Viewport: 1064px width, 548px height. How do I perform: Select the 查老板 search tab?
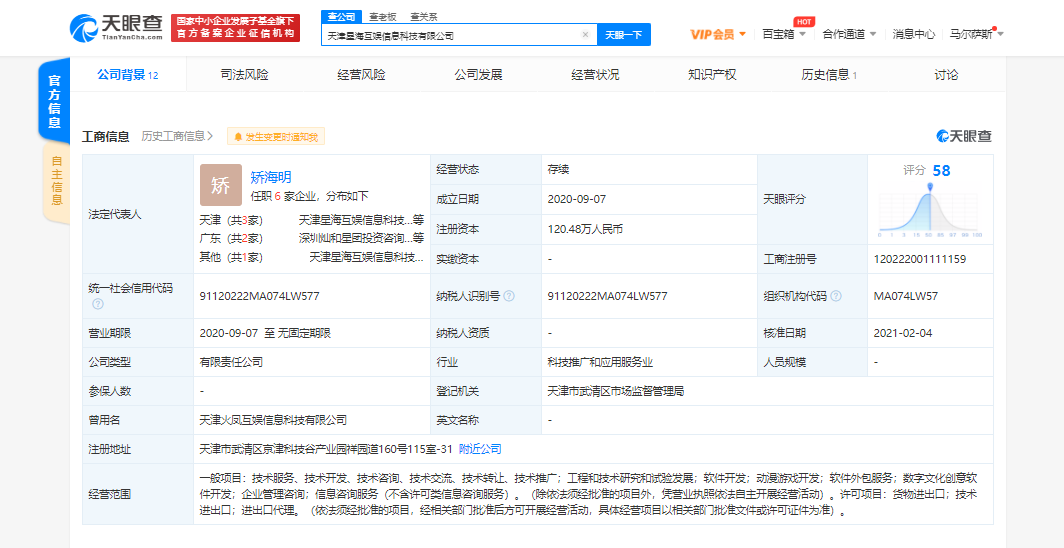[383, 16]
